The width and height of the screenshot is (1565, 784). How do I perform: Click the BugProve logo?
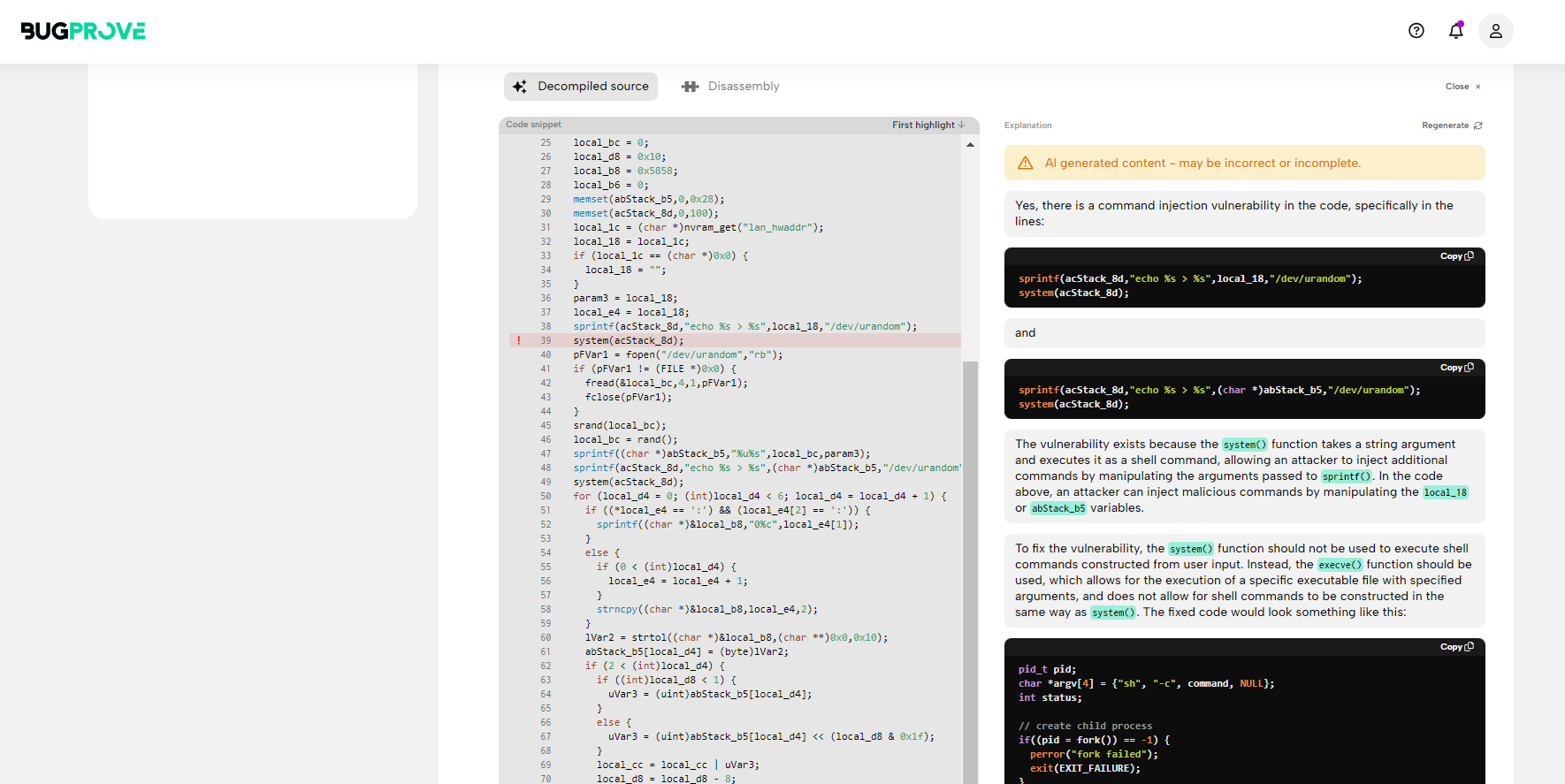click(x=83, y=31)
